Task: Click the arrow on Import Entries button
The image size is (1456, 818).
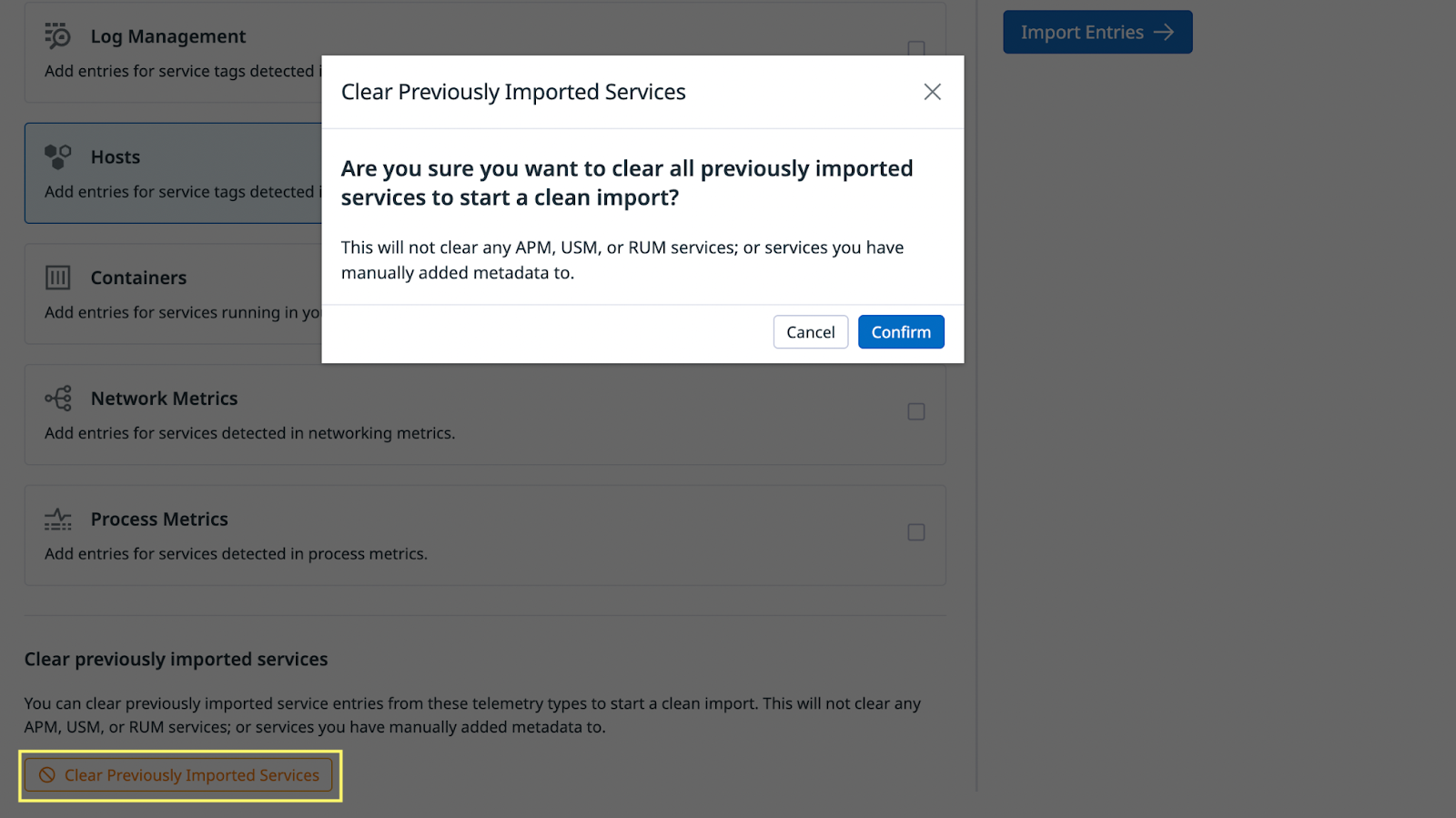Action: tap(1164, 33)
